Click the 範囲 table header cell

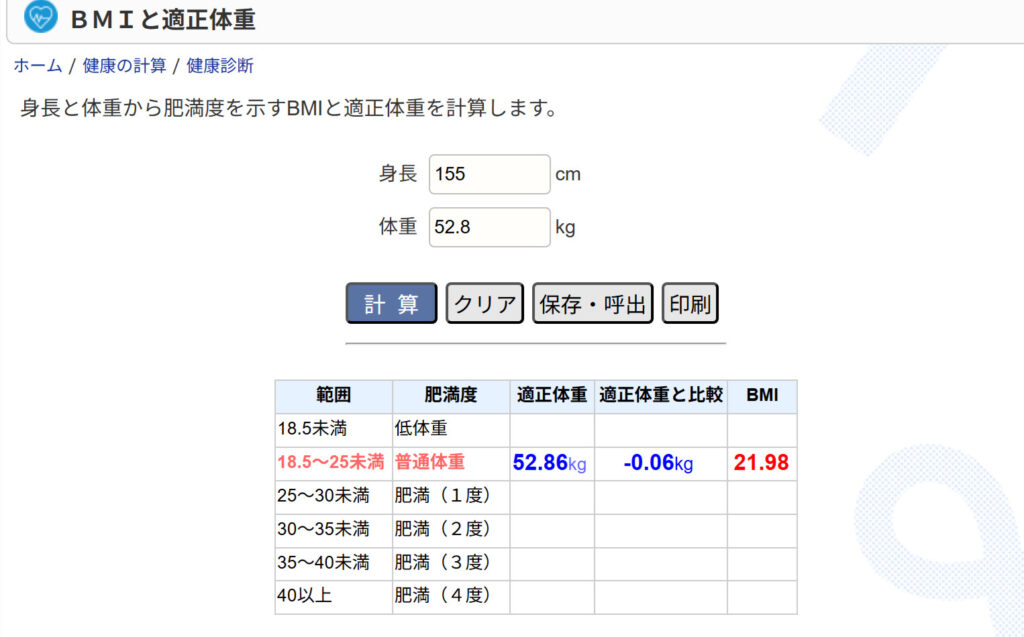[x=331, y=396]
